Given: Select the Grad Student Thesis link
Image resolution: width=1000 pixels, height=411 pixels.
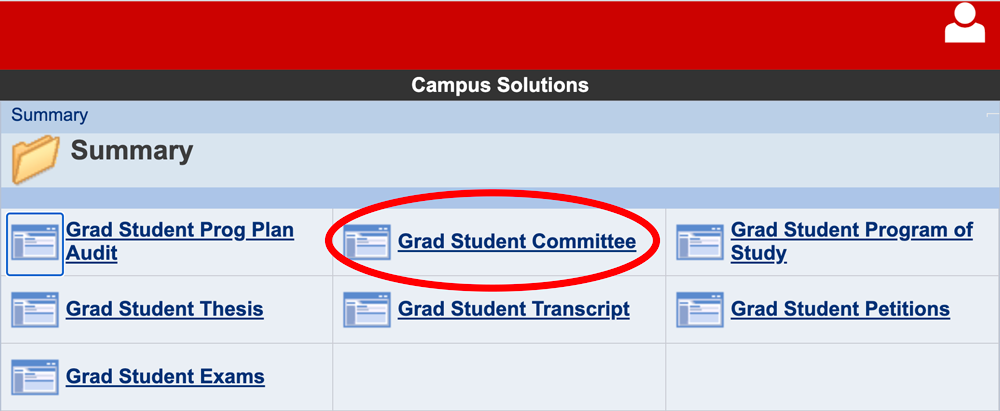Looking at the screenshot, I should click(x=165, y=310).
